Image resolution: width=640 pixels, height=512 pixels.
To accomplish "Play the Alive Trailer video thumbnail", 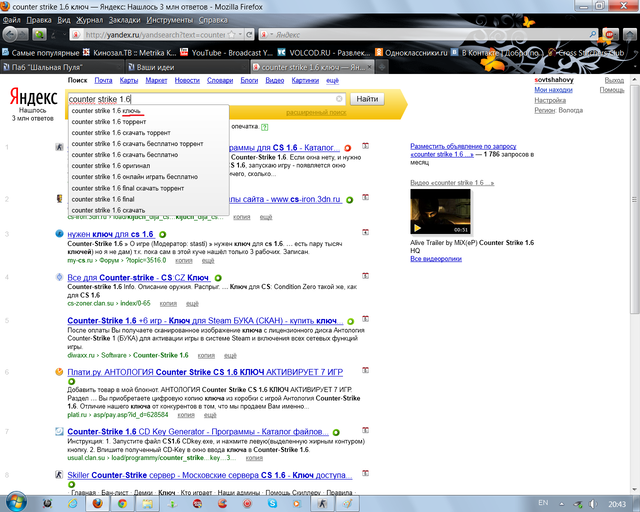I will coord(440,211).
